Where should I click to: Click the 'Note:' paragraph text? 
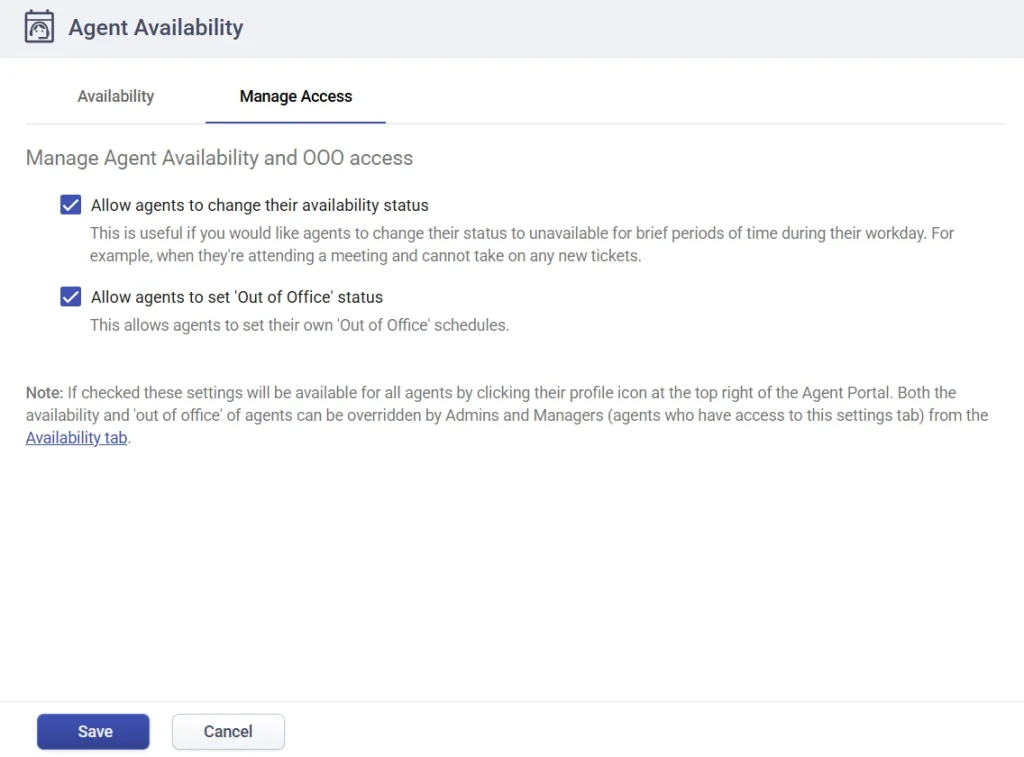(x=507, y=415)
